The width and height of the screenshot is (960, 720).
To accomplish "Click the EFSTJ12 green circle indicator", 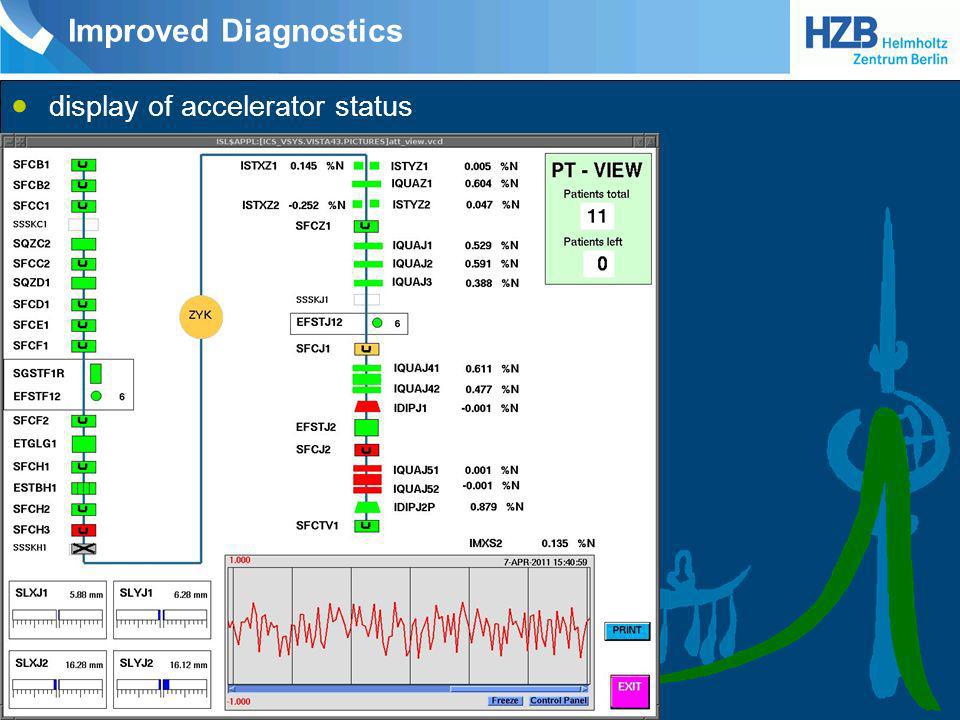I will pyautogui.click(x=377, y=323).
